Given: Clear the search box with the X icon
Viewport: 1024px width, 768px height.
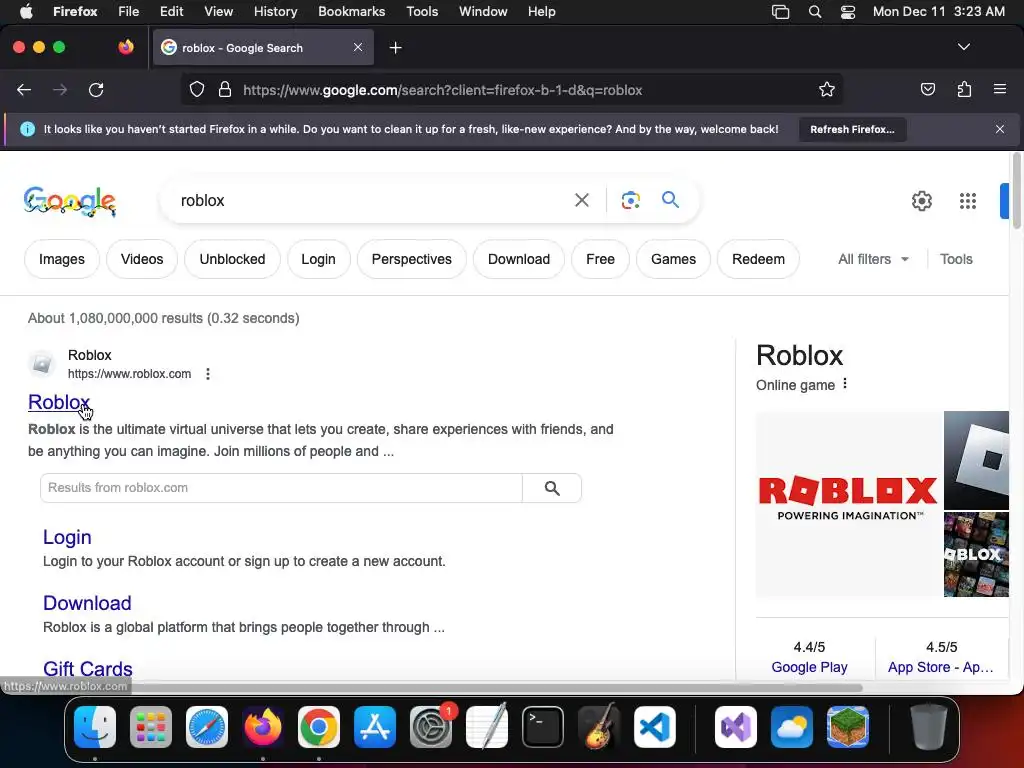Looking at the screenshot, I should click(581, 200).
